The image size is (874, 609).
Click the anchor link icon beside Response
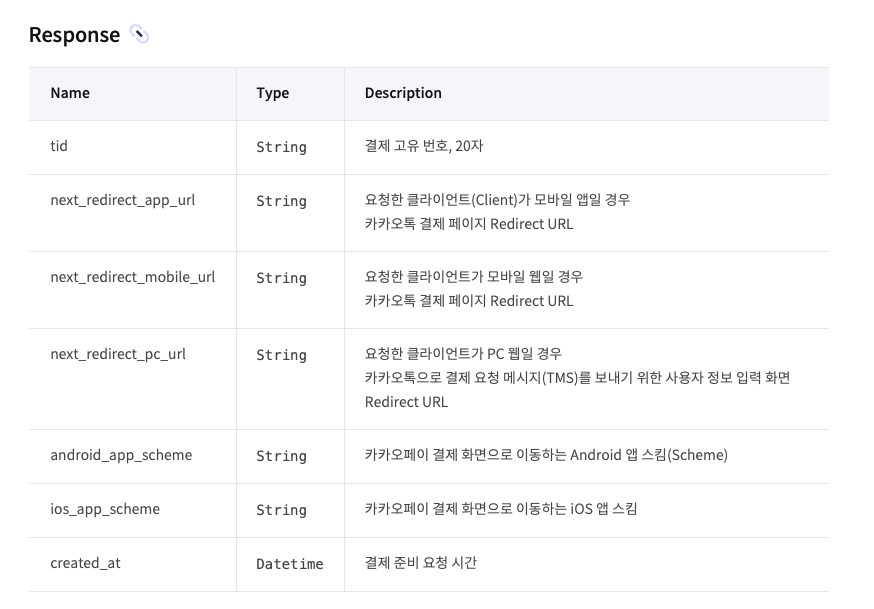[139, 34]
